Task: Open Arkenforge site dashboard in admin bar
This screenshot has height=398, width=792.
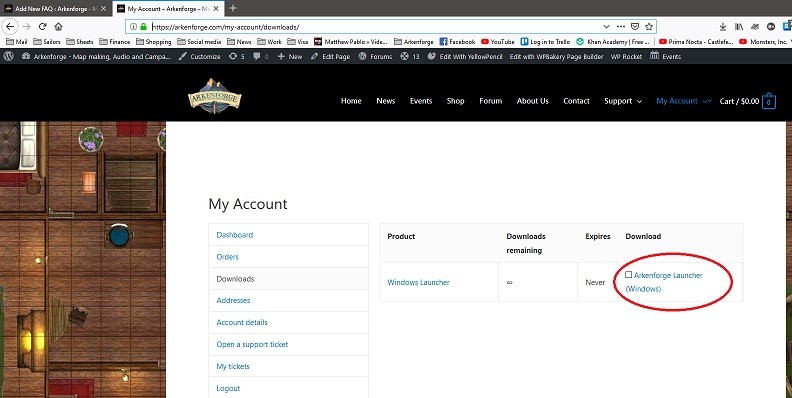Action: [96, 57]
